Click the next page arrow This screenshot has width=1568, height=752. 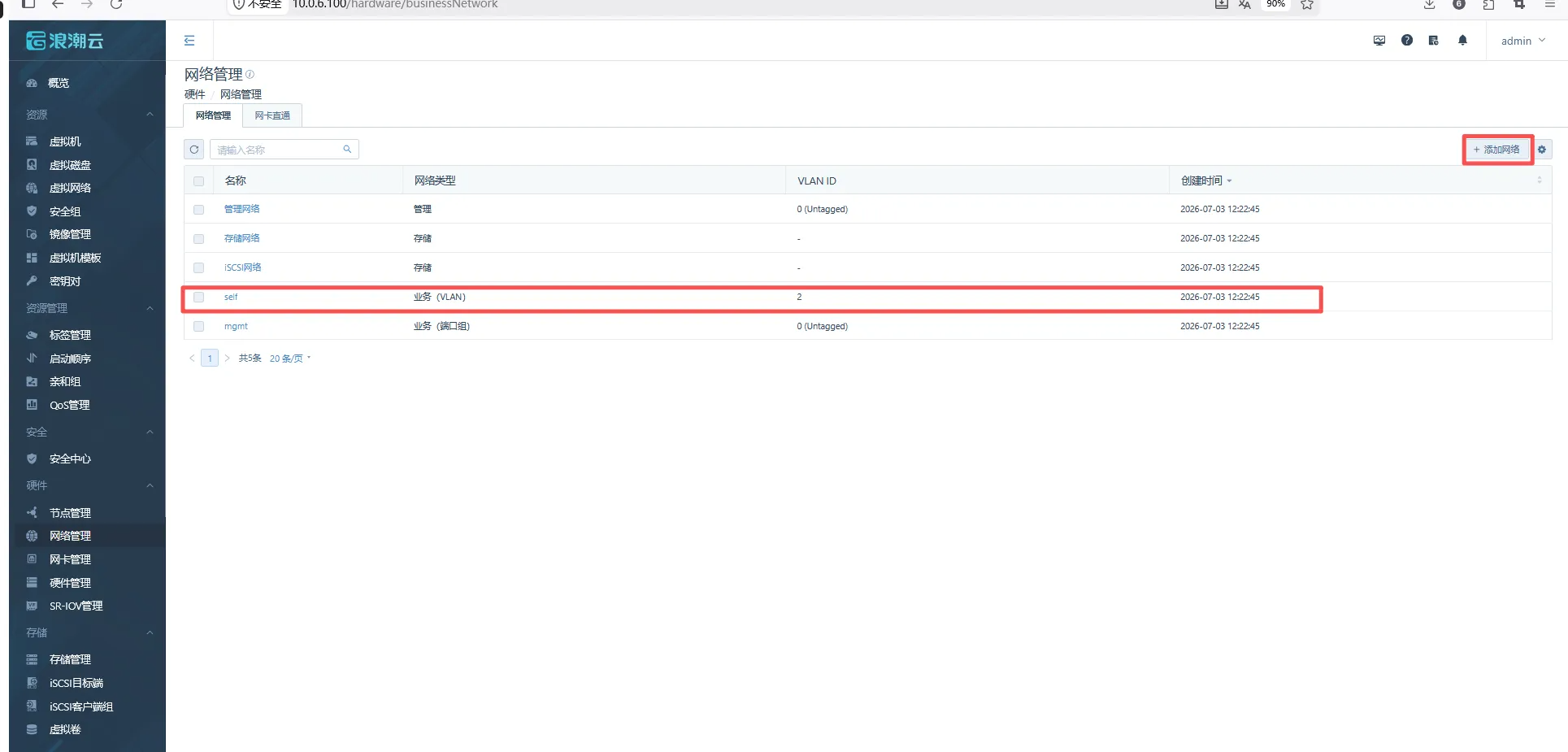click(228, 359)
